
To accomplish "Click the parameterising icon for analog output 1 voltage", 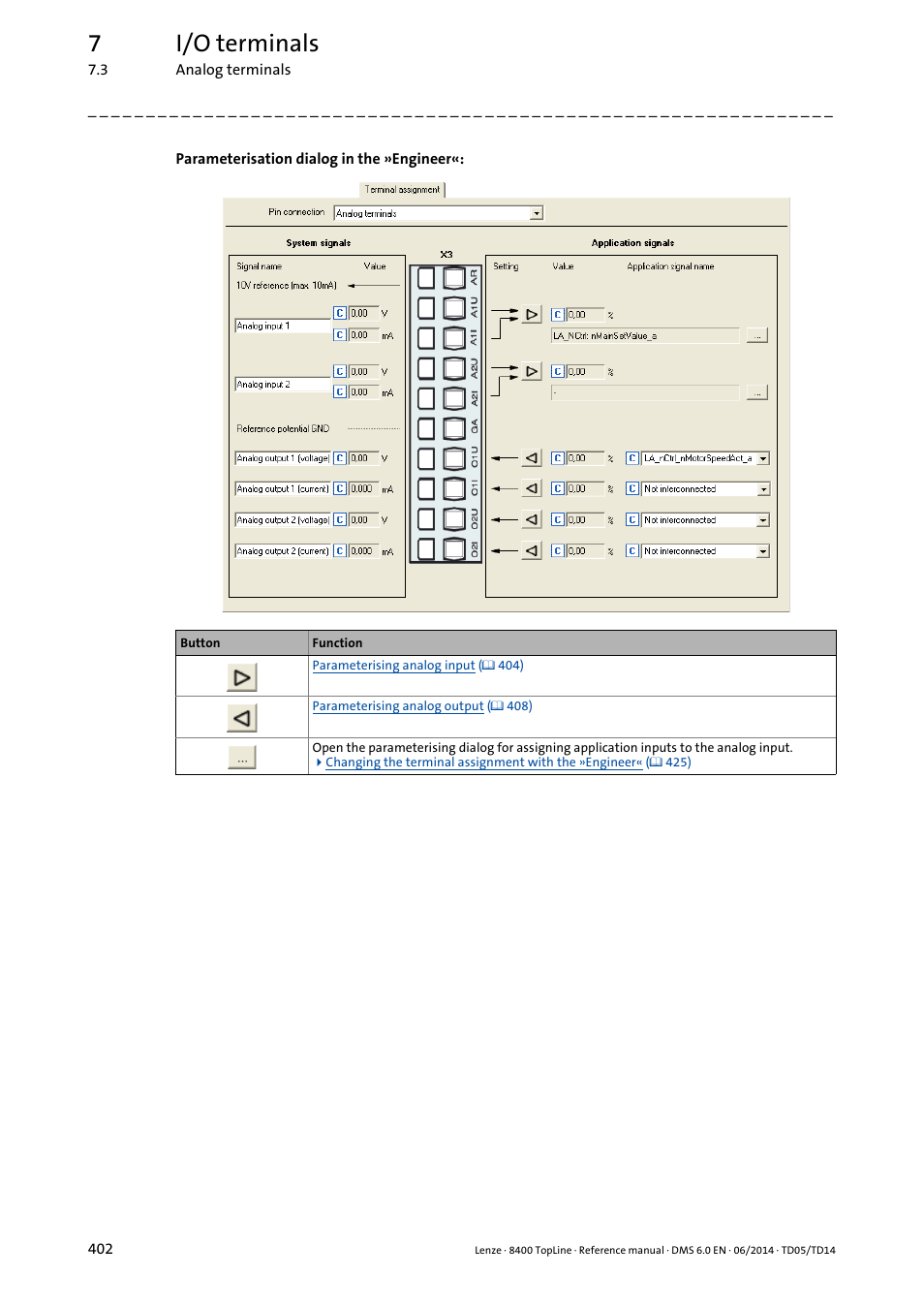I will [x=530, y=457].
